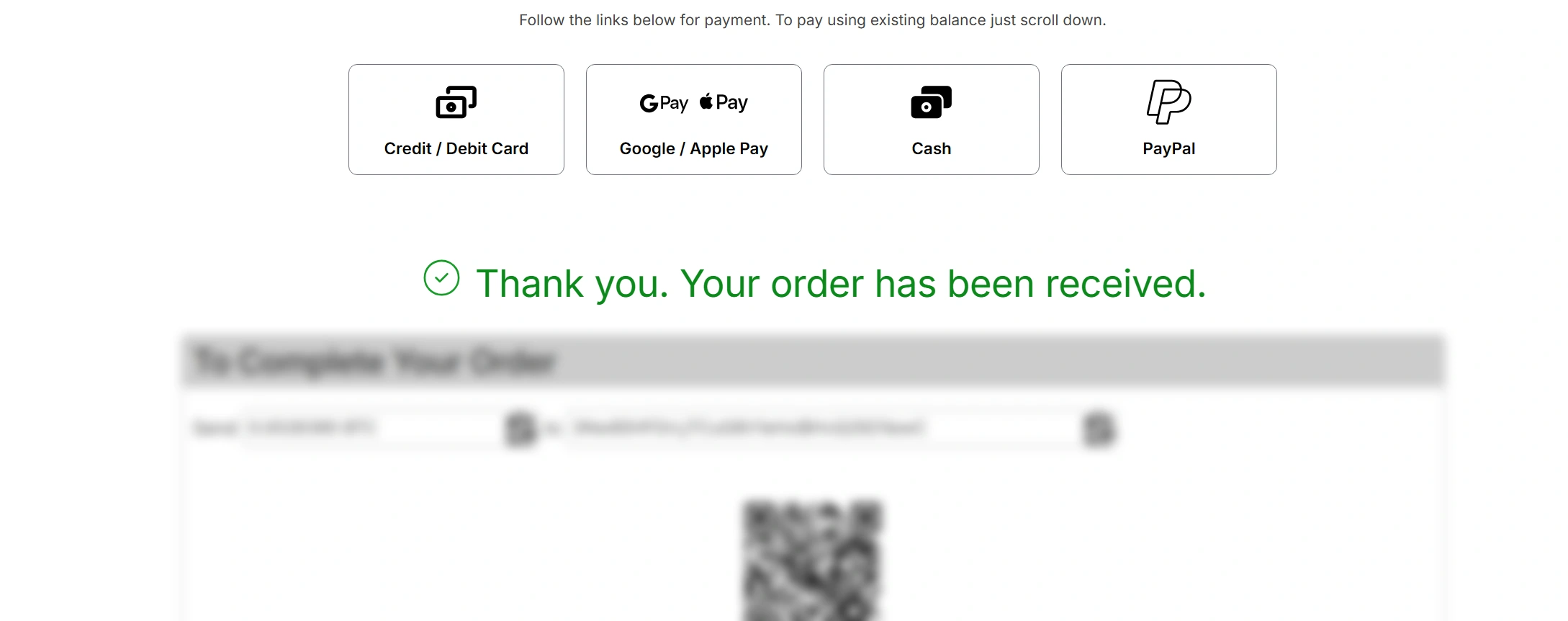Click the payment instructions text at top
Screen dimensions: 1568x621
pos(813,20)
